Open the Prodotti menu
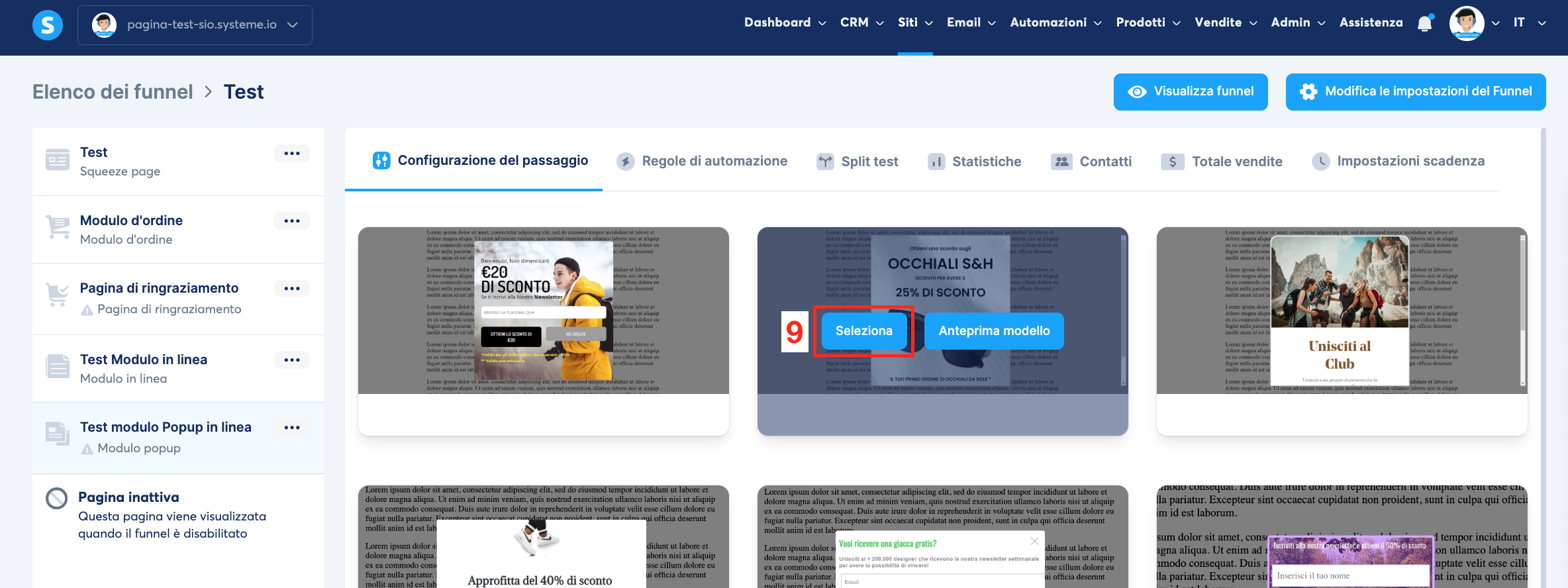The width and height of the screenshot is (1568, 588). pyautogui.click(x=1148, y=23)
